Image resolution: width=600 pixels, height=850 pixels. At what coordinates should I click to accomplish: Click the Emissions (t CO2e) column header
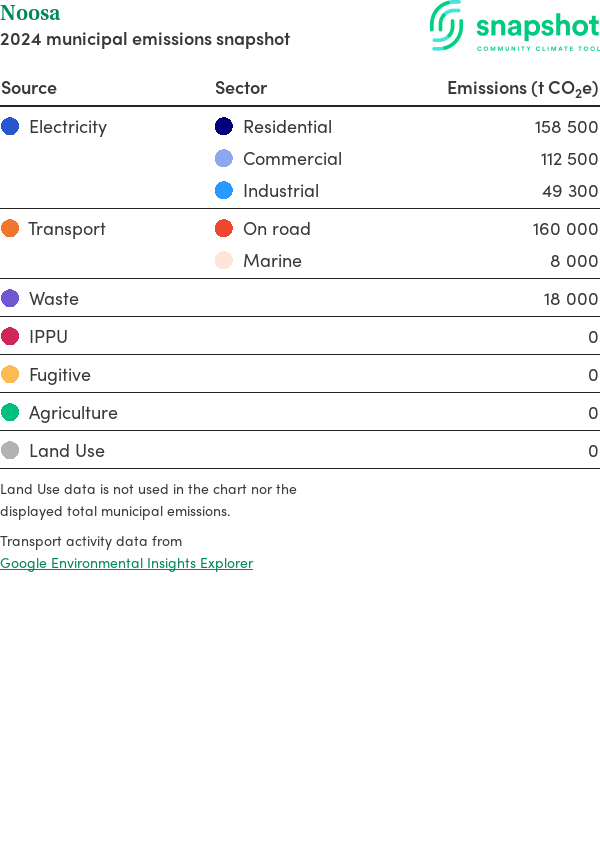(522, 88)
